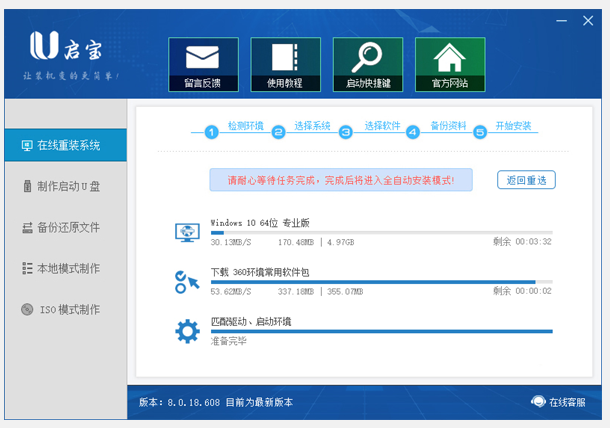
Task: Open the 留言反馈 feedback envelope tile
Action: click(x=203, y=65)
